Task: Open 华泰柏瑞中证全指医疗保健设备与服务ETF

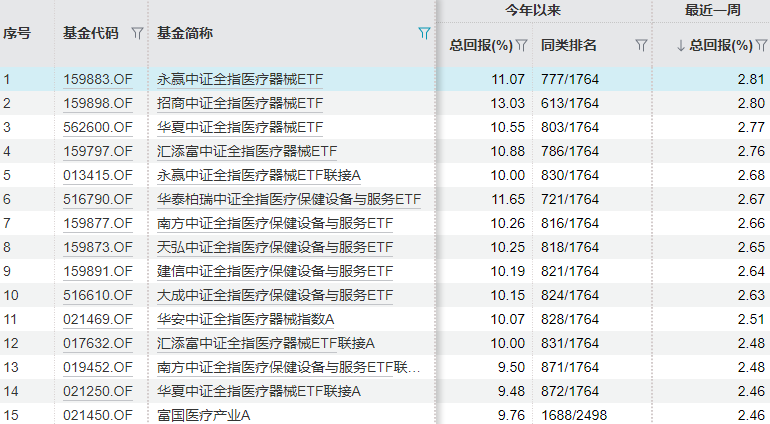Action: [289, 199]
